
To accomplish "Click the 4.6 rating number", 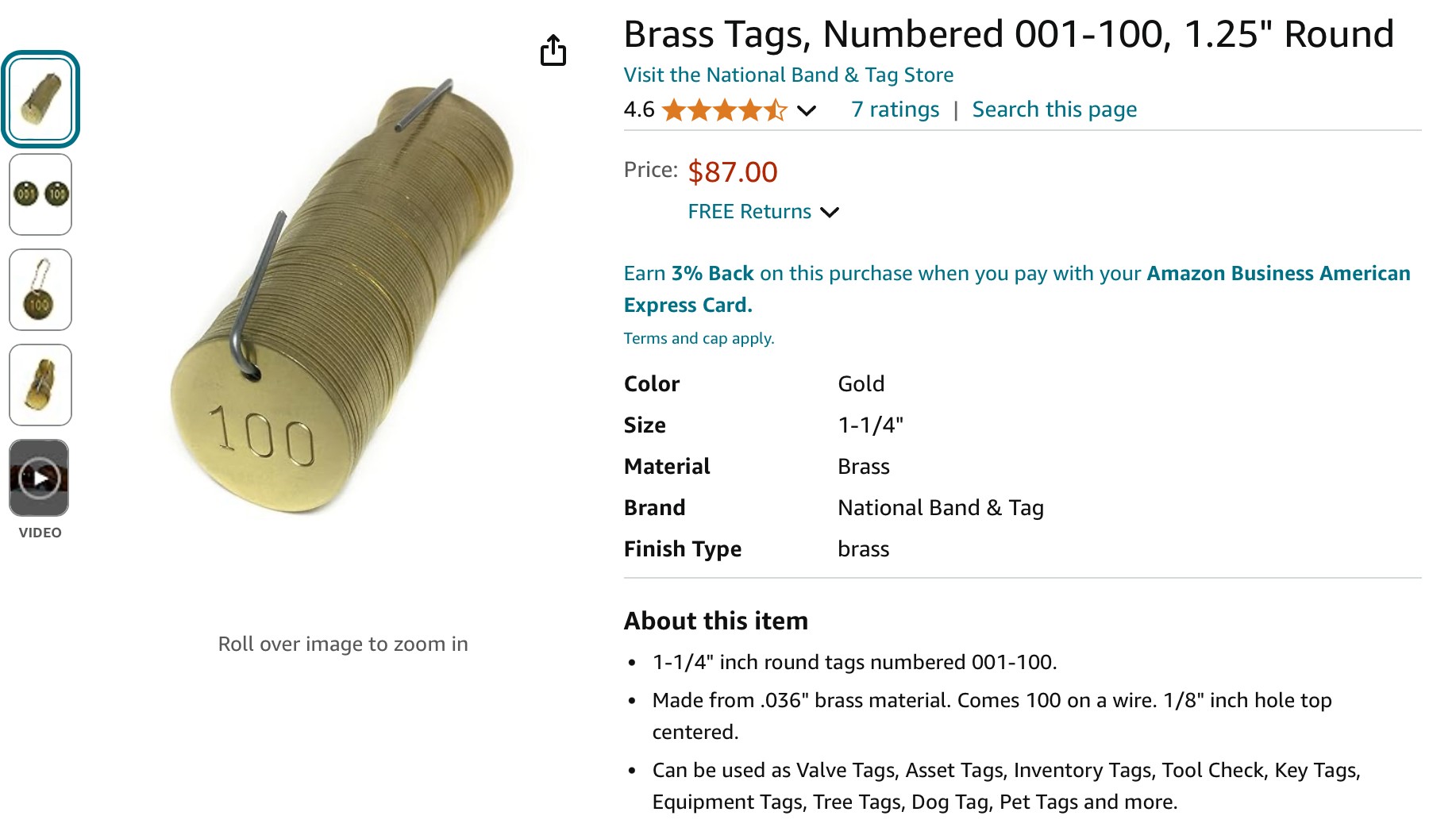I will pos(639,110).
